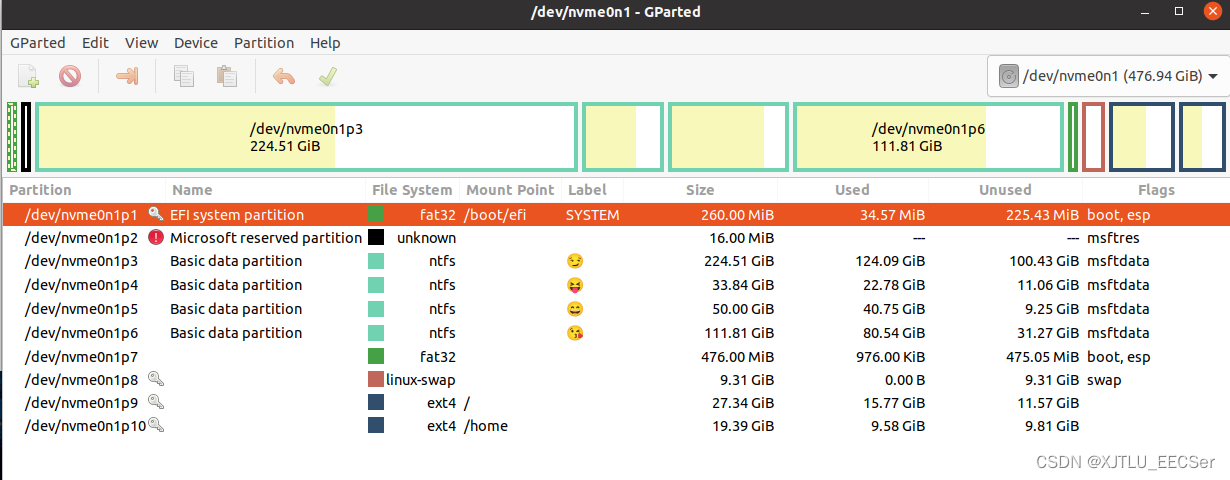Sort by Mount Point column header
Screen dimensions: 1230x480
click(510, 190)
